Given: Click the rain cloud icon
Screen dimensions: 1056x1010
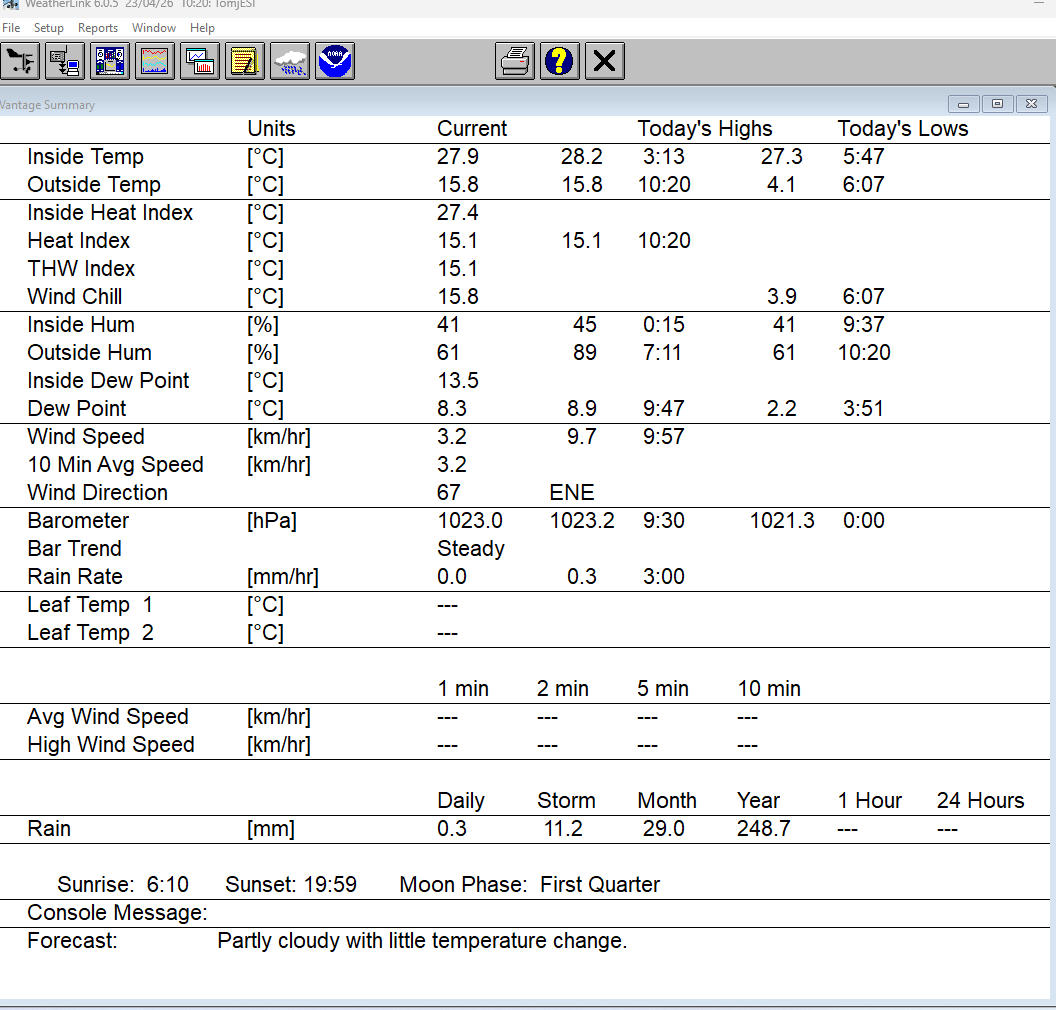Looking at the screenshot, I should click(x=290, y=62).
